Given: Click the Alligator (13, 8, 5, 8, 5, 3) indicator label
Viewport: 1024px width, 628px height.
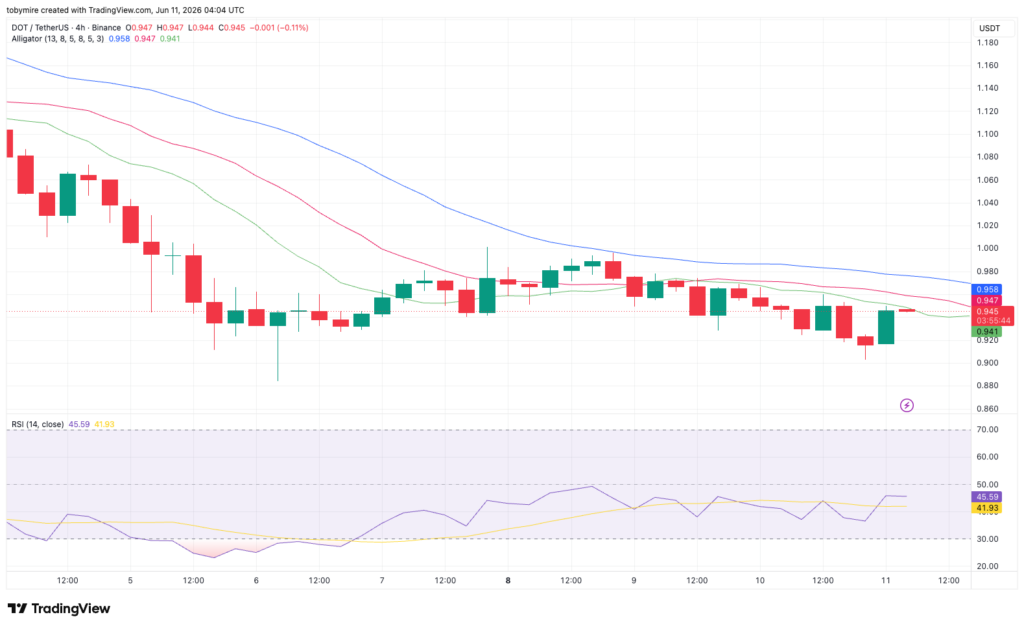Looking at the screenshot, I should click(x=57, y=39).
